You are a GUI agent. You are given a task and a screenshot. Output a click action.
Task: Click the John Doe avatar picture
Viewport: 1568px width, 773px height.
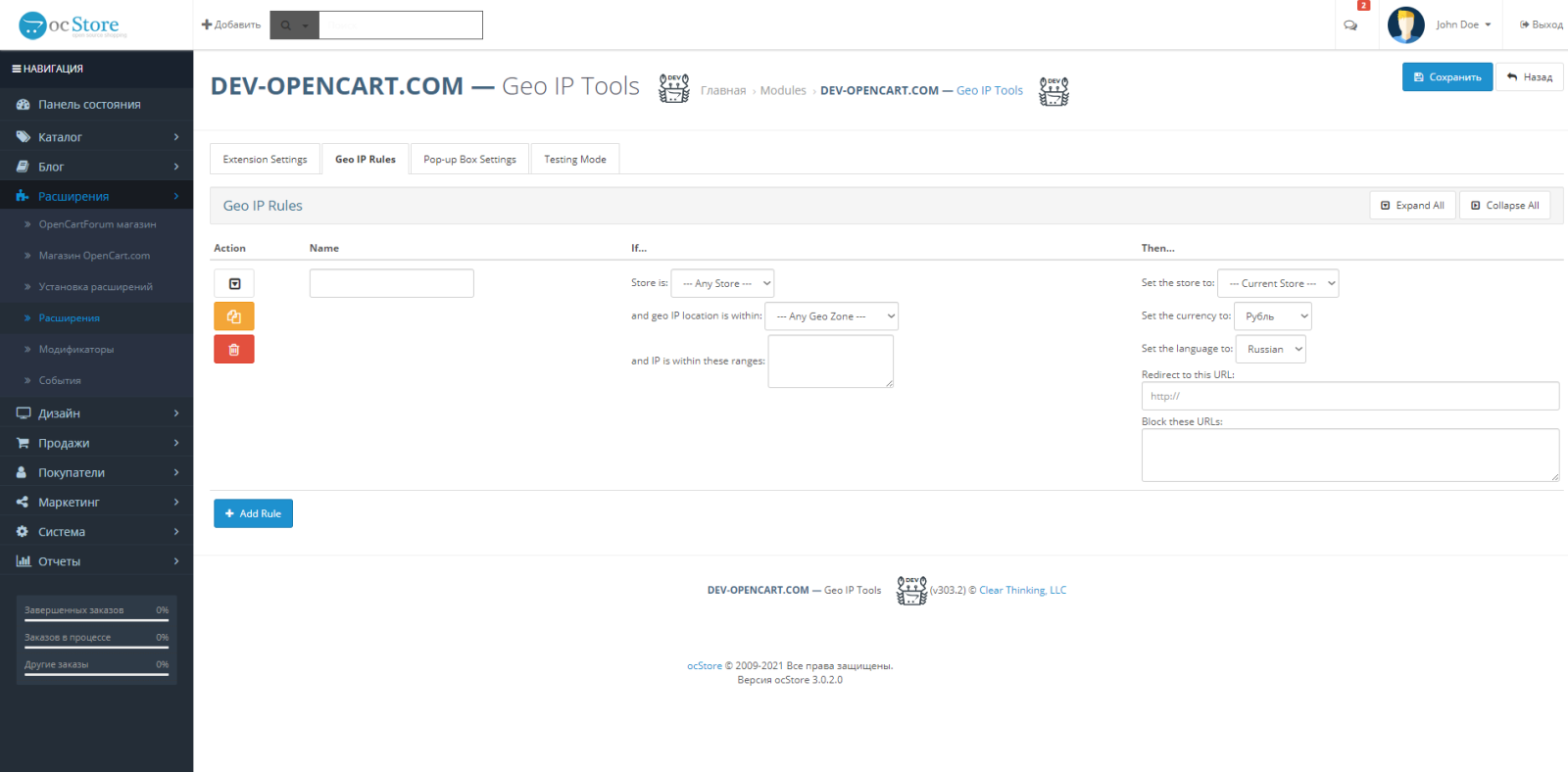tap(1405, 24)
